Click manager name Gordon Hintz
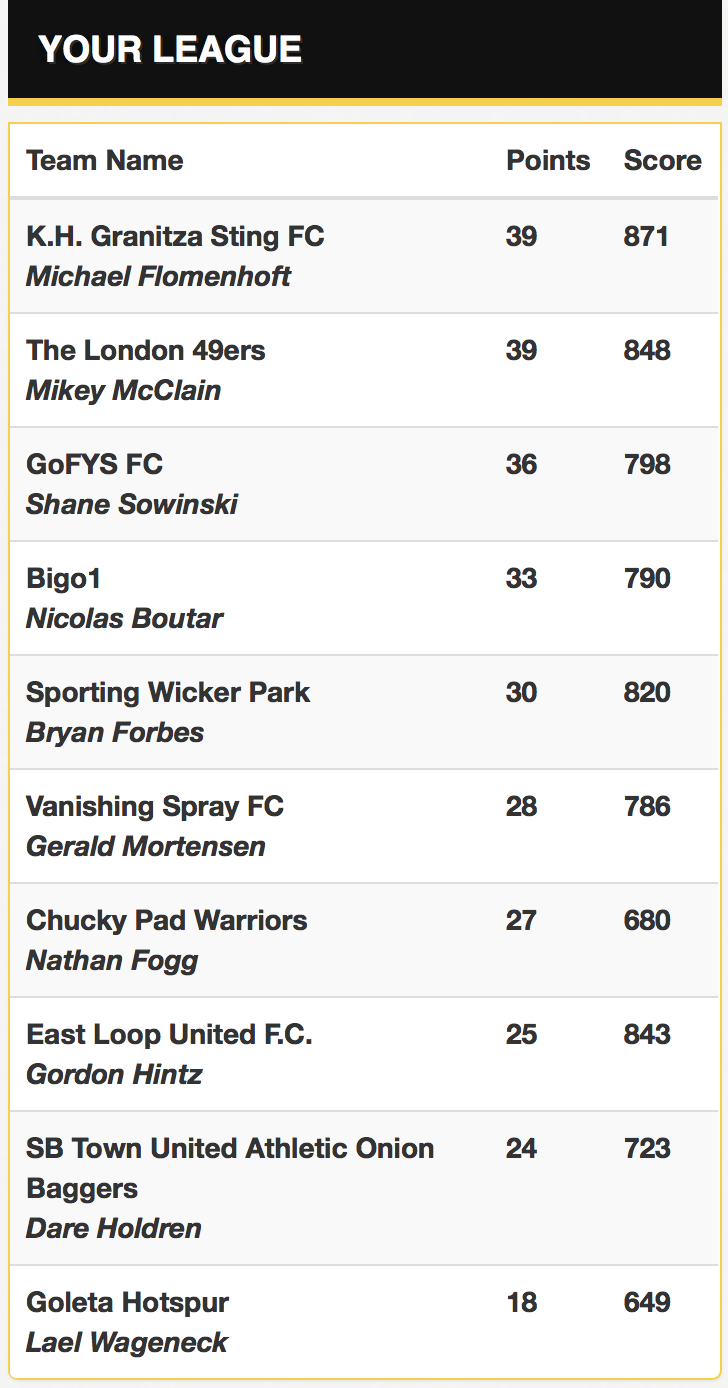Image resolution: width=728 pixels, height=1388 pixels. [x=114, y=1075]
